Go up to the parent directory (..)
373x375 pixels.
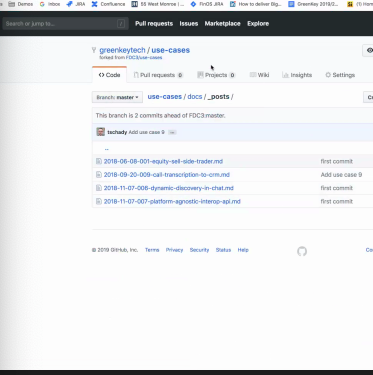click(107, 149)
